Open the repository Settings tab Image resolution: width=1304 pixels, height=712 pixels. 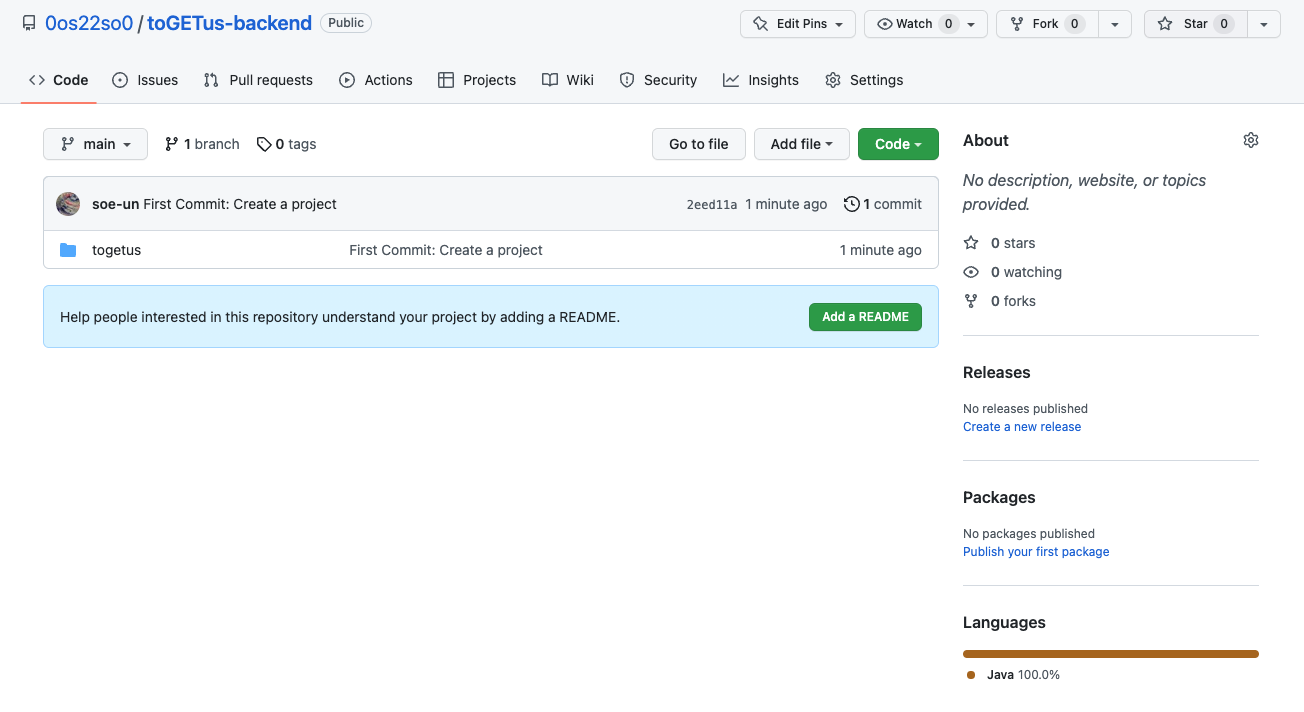click(864, 80)
